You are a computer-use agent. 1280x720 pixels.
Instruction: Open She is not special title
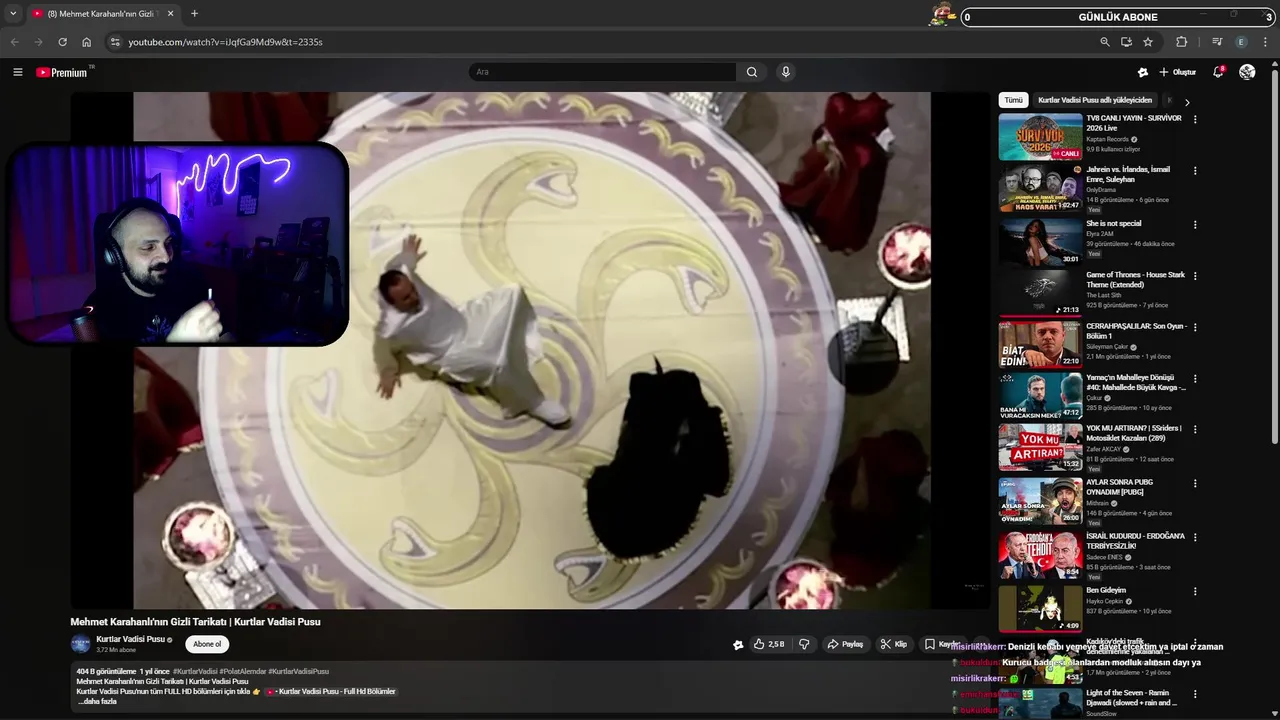(x=1113, y=224)
